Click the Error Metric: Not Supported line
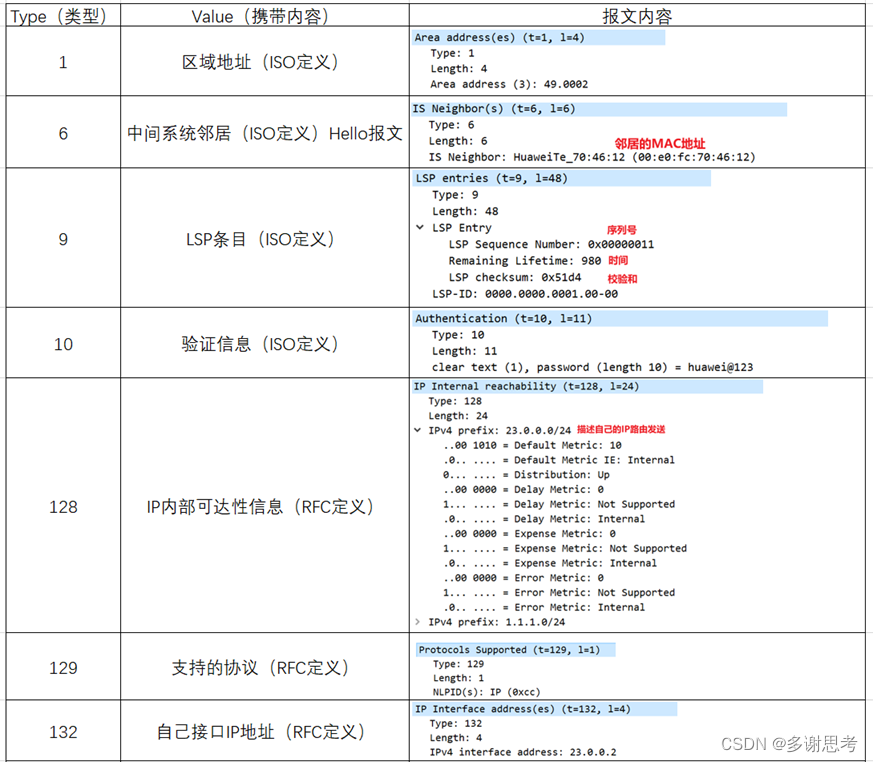Screen dimensions: 873x762 (559, 592)
